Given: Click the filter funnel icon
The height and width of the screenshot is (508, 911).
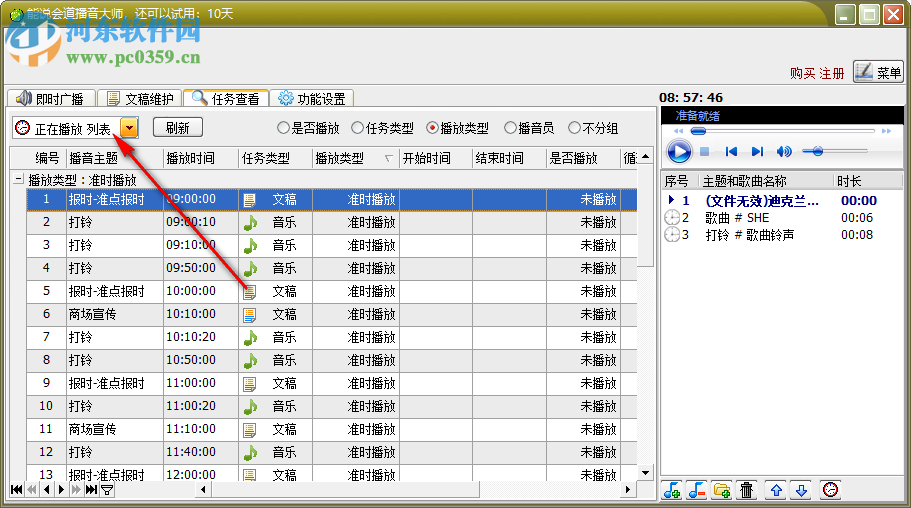Looking at the screenshot, I should click(107, 490).
